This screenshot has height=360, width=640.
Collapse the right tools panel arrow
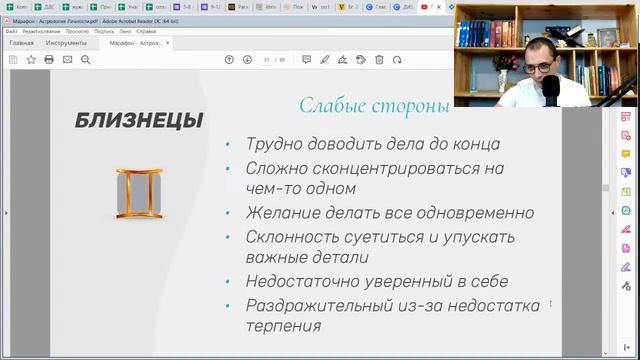coord(613,213)
